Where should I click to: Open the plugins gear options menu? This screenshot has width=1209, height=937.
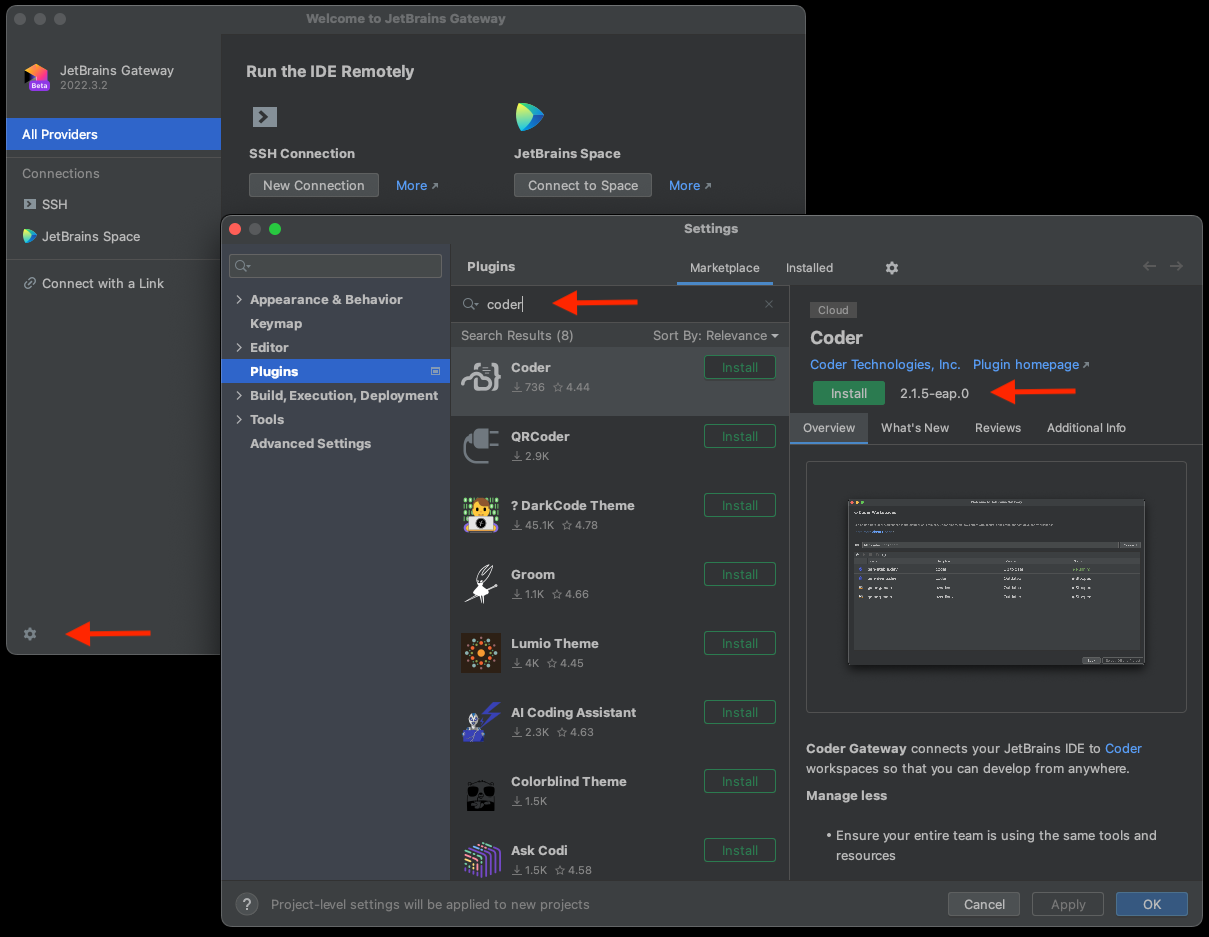[x=892, y=268]
